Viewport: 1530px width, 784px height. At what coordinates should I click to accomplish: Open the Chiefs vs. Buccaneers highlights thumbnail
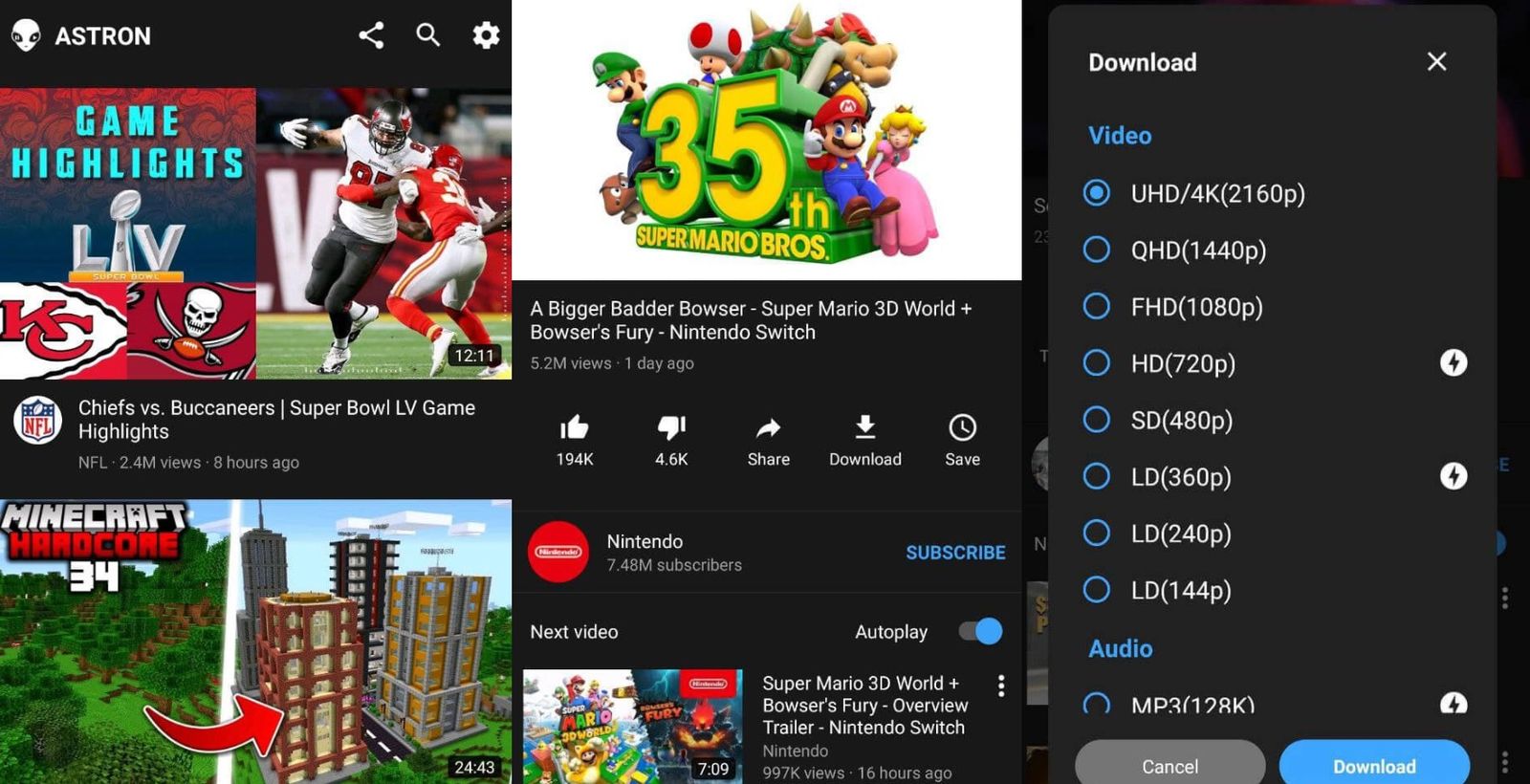pyautogui.click(x=255, y=233)
